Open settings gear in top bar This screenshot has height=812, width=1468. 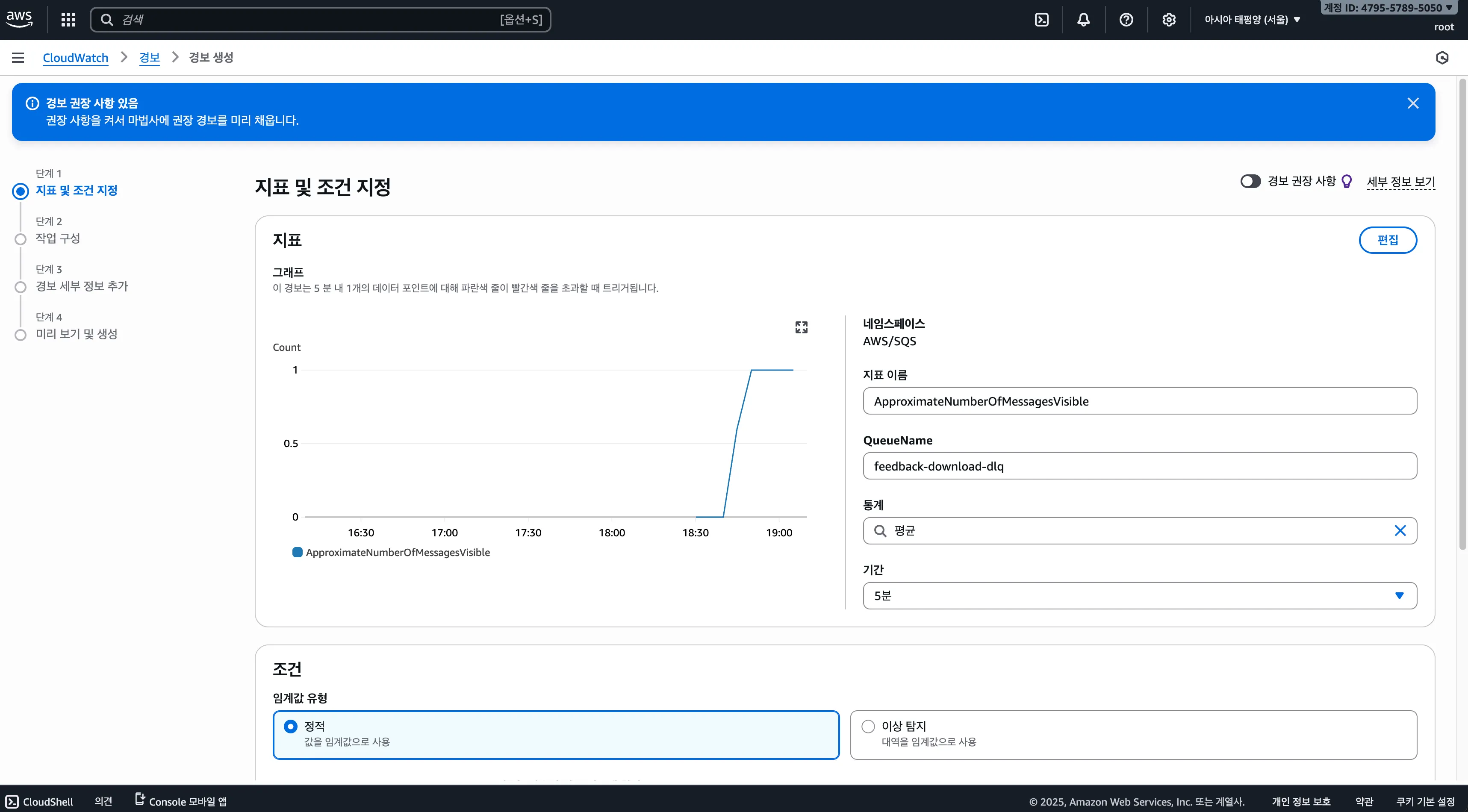point(1169,20)
